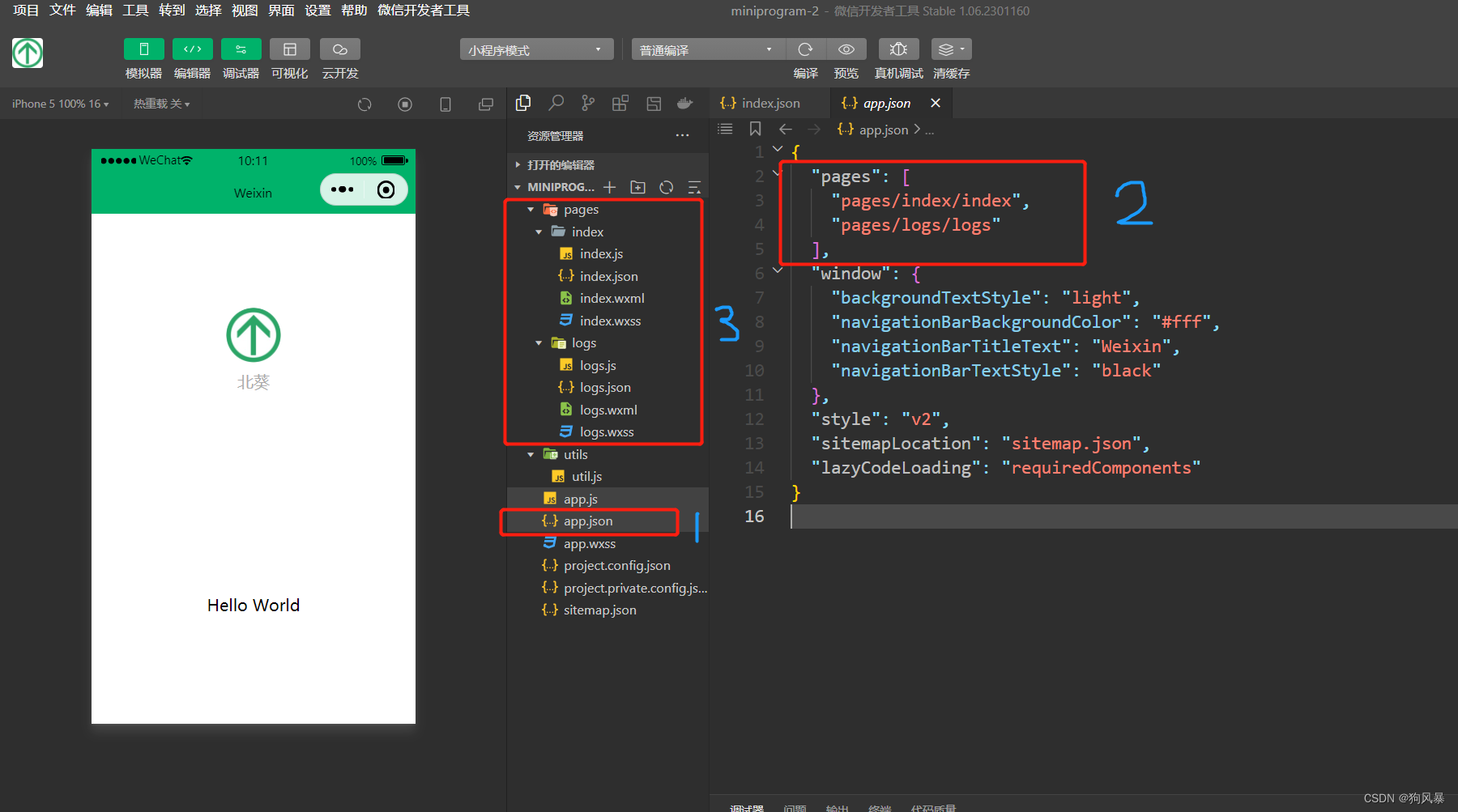Open app.js in the file tree
This screenshot has width=1458, height=812.
coord(580,500)
